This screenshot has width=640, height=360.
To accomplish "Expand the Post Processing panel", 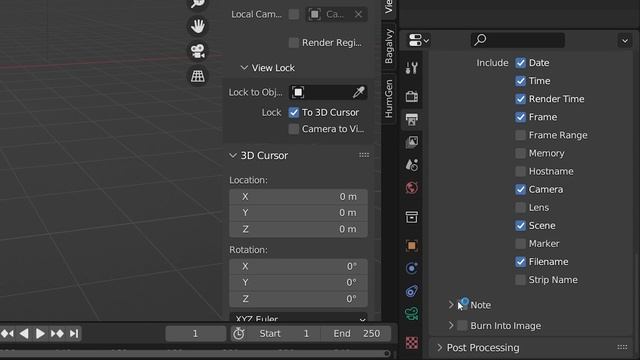I will pos(439,348).
